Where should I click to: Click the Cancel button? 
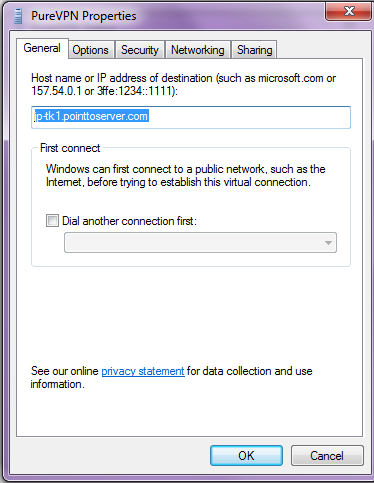click(327, 455)
